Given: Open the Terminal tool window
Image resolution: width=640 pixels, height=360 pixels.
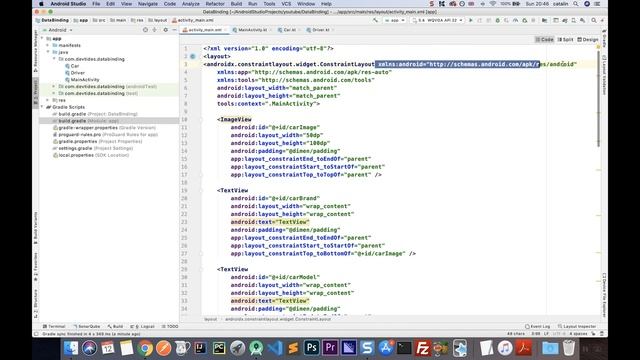Looking at the screenshot, I should 54,327.
